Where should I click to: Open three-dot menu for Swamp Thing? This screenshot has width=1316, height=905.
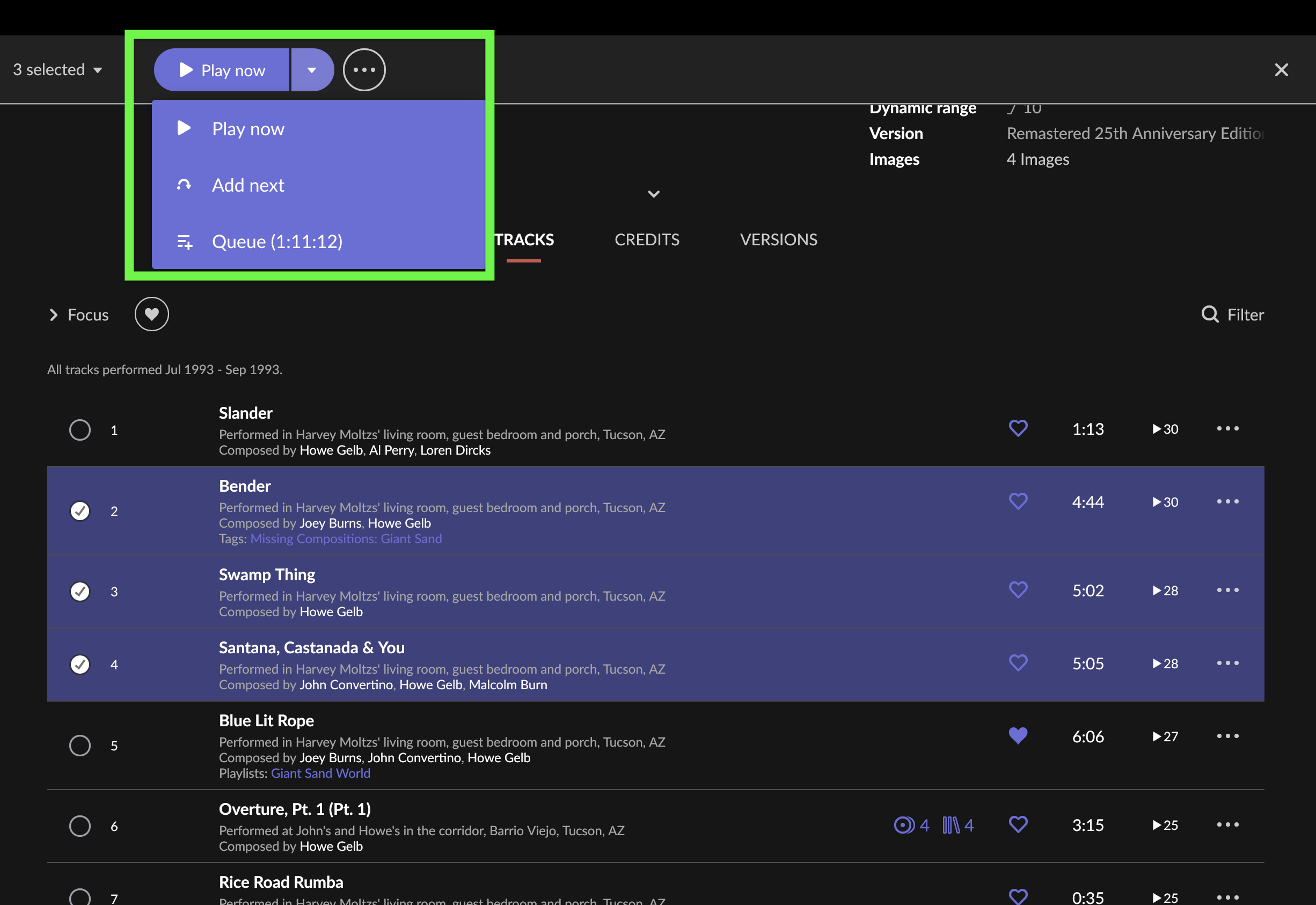click(1227, 590)
